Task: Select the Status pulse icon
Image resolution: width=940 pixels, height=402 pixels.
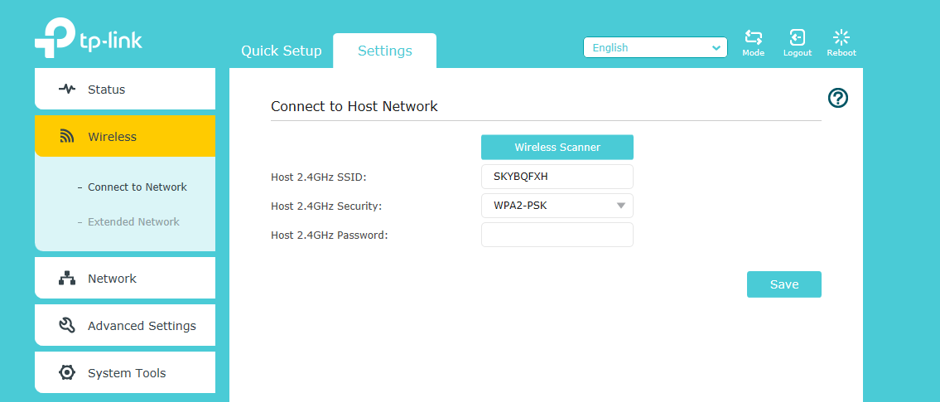Action: click(x=67, y=89)
